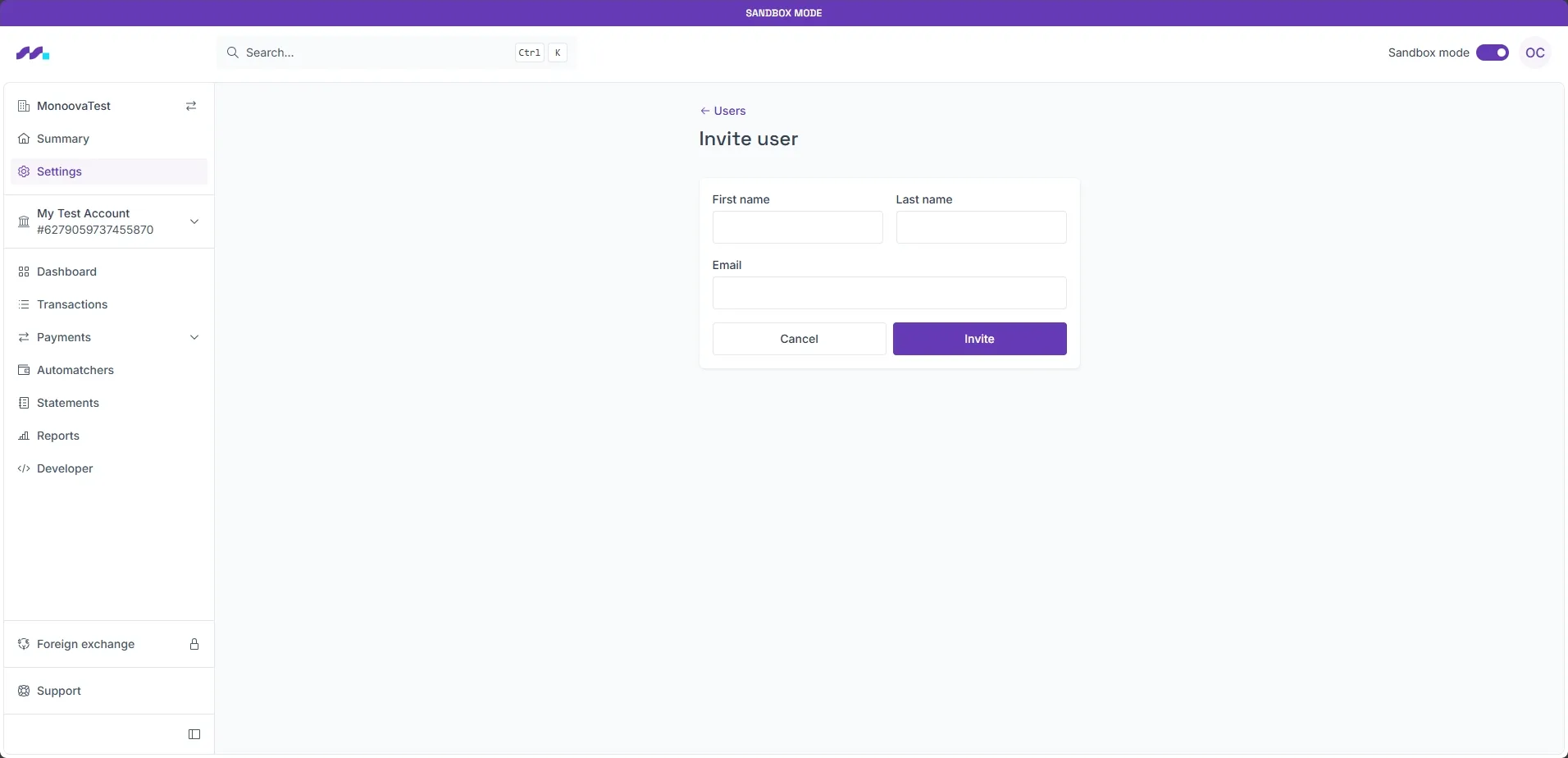Click the Dashboard label in sidebar
Screen dimensions: 1568x758
(x=66, y=272)
